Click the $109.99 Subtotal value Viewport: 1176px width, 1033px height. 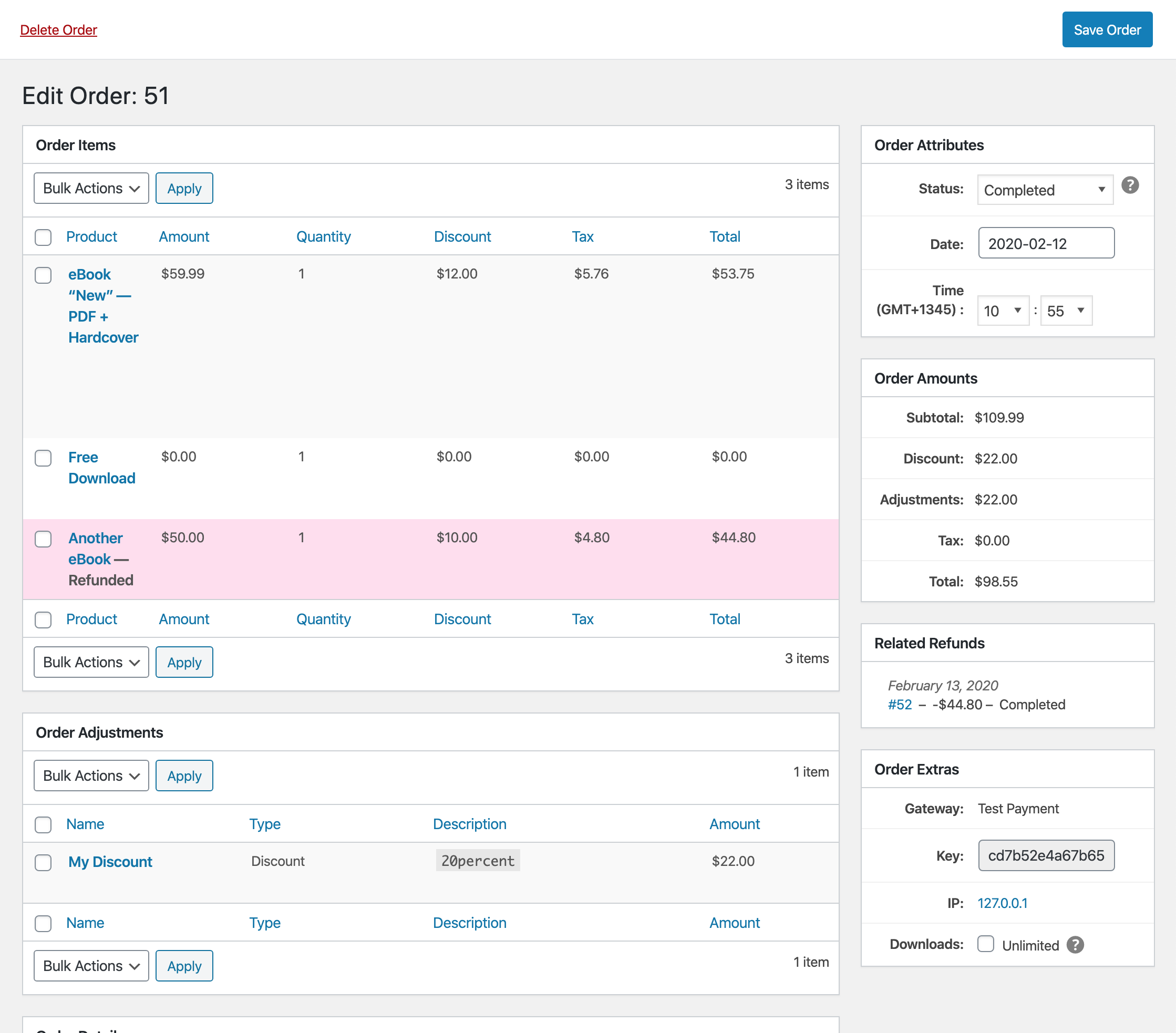coord(999,418)
